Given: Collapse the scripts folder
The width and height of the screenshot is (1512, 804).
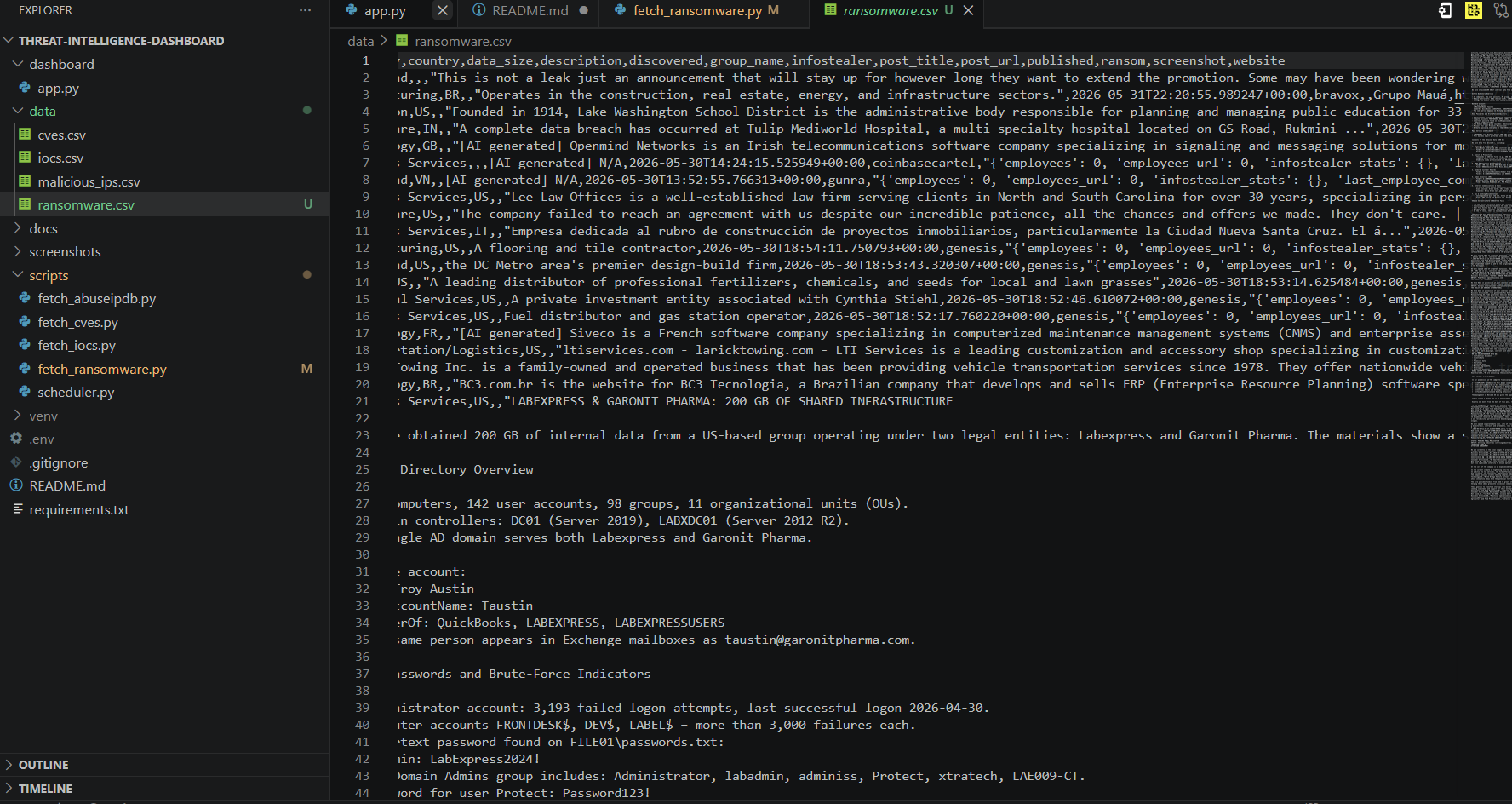Looking at the screenshot, I should pyautogui.click(x=18, y=275).
